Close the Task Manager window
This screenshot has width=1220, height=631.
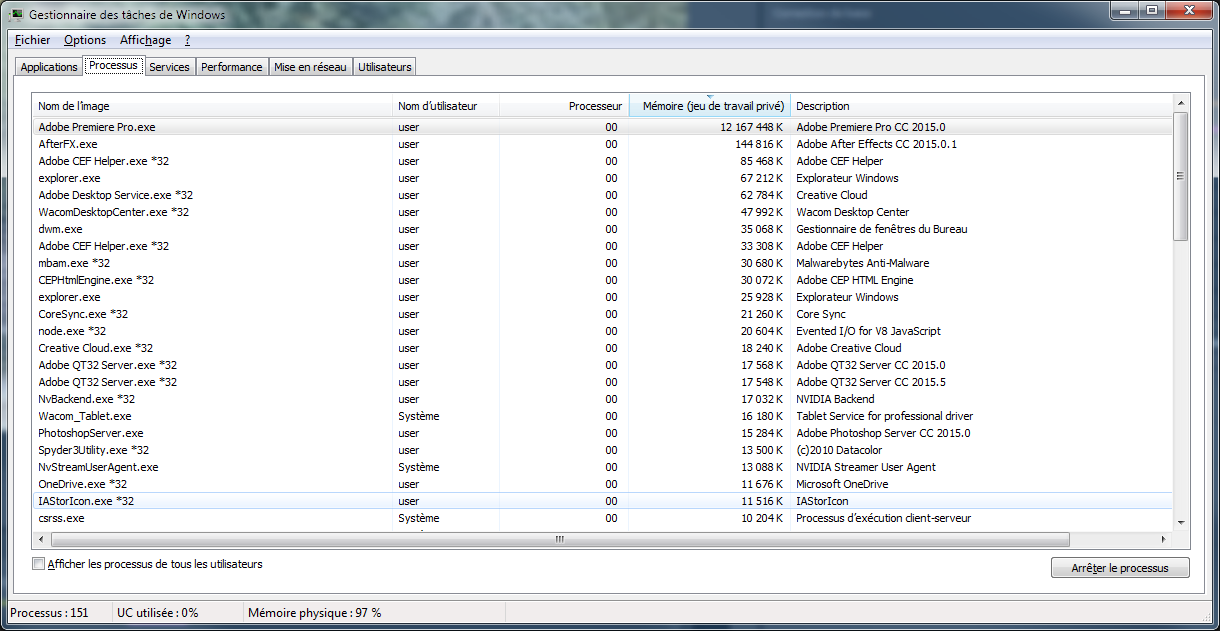1188,11
